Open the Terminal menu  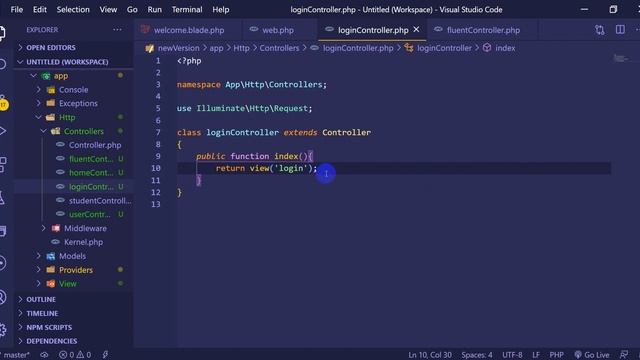click(x=187, y=9)
